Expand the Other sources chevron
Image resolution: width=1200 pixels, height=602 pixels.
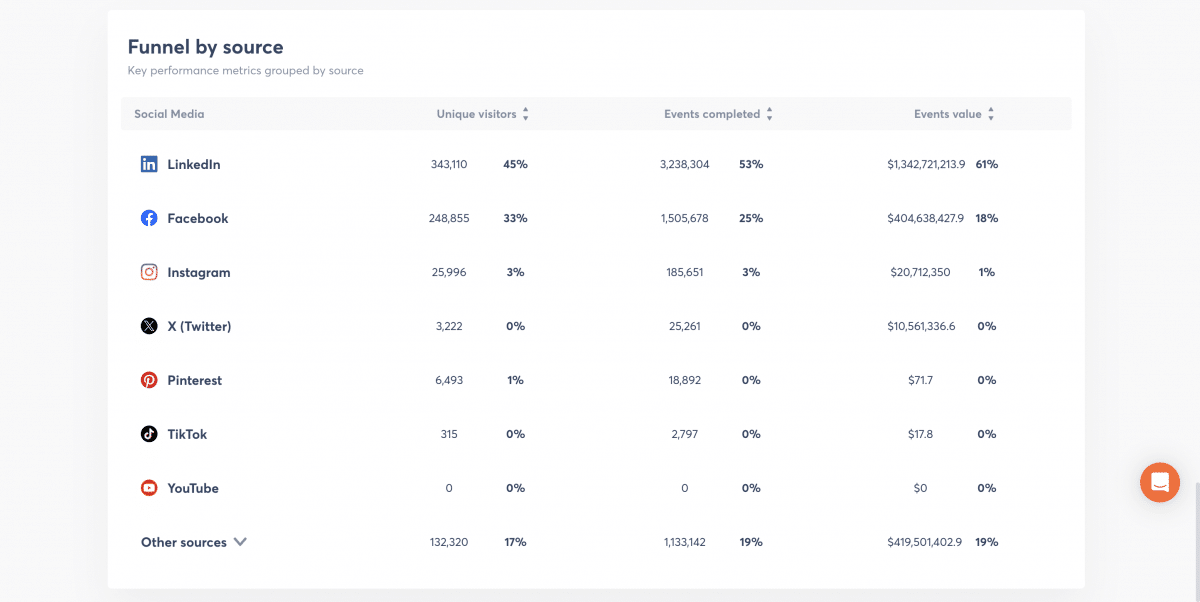pyautogui.click(x=240, y=542)
